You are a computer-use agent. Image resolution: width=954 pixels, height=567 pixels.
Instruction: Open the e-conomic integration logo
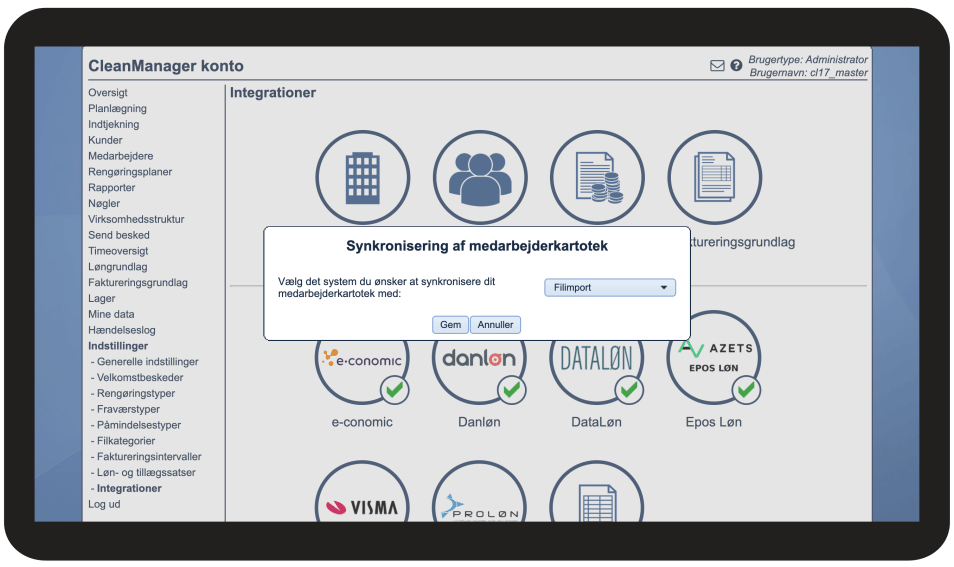(x=363, y=359)
